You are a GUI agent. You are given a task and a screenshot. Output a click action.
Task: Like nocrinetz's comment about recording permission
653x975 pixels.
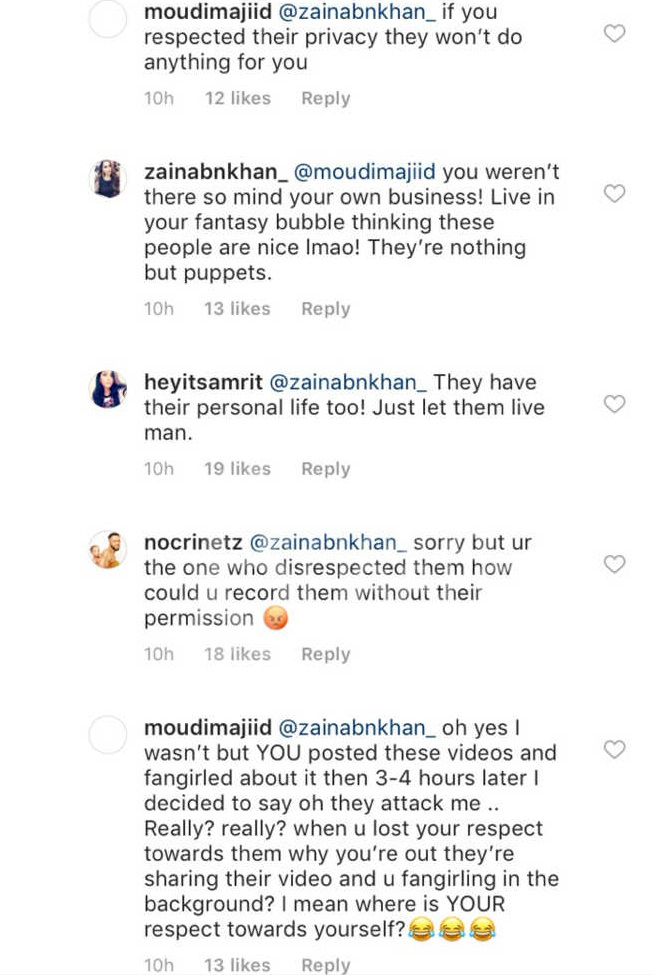coord(615,564)
